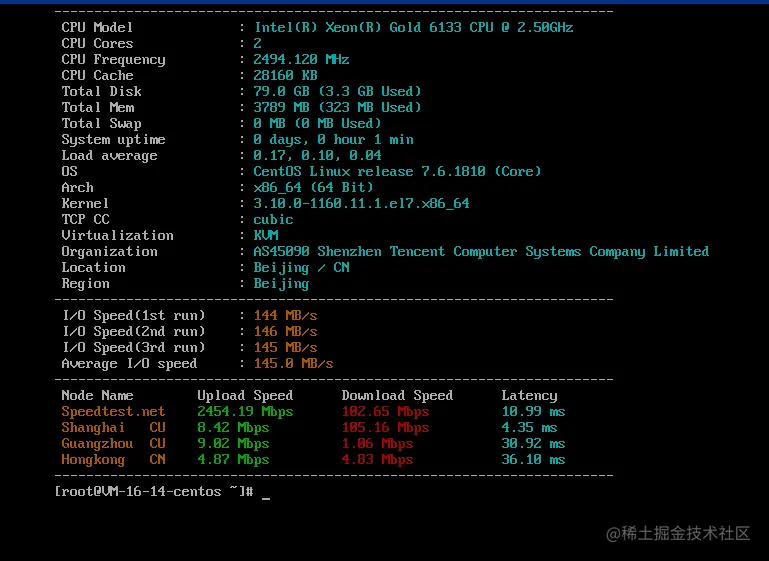Select the Arch value x86_64 (64 Bit)
The width and height of the screenshot is (769, 561).
[x=313, y=187]
